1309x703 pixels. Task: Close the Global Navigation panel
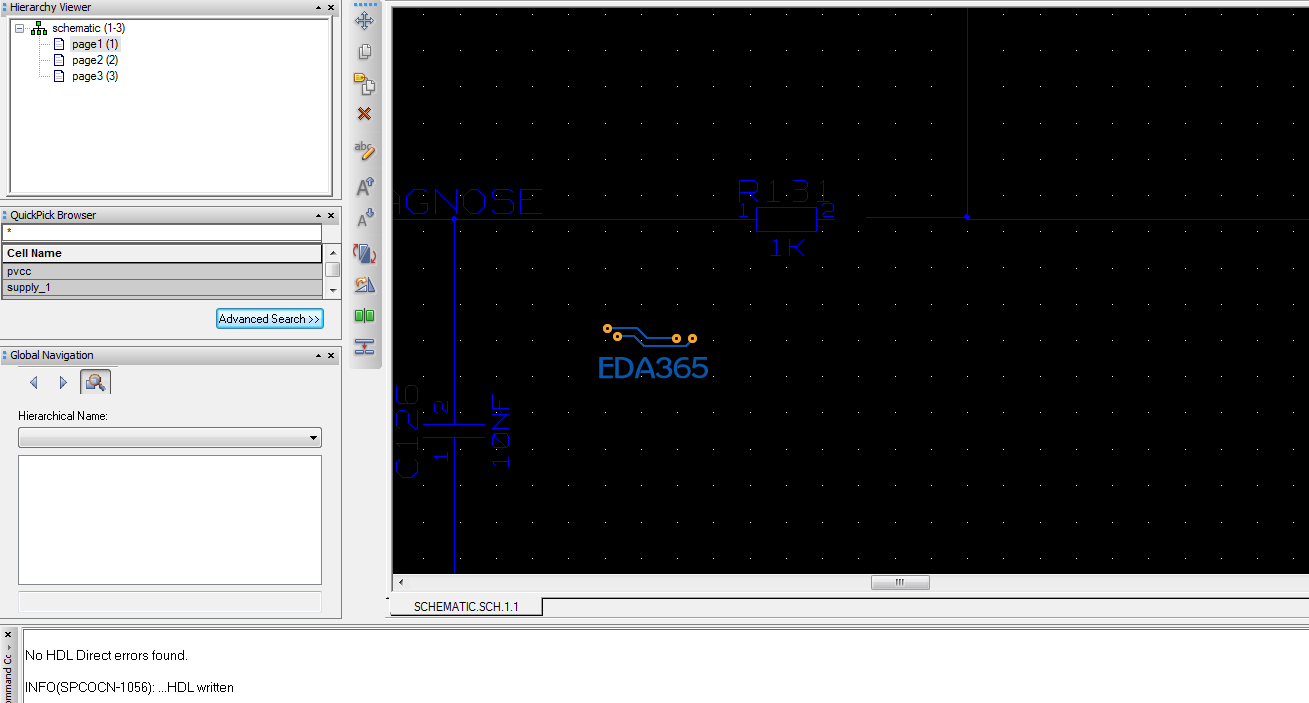tap(331, 355)
